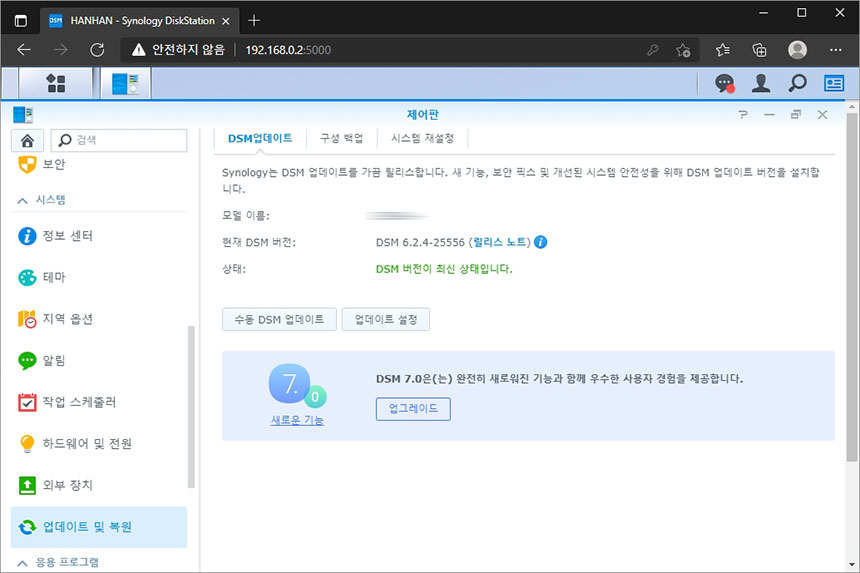Viewport: 860px width, 573px height.
Task: Select 외부 장치 external devices
Action: coord(55,485)
